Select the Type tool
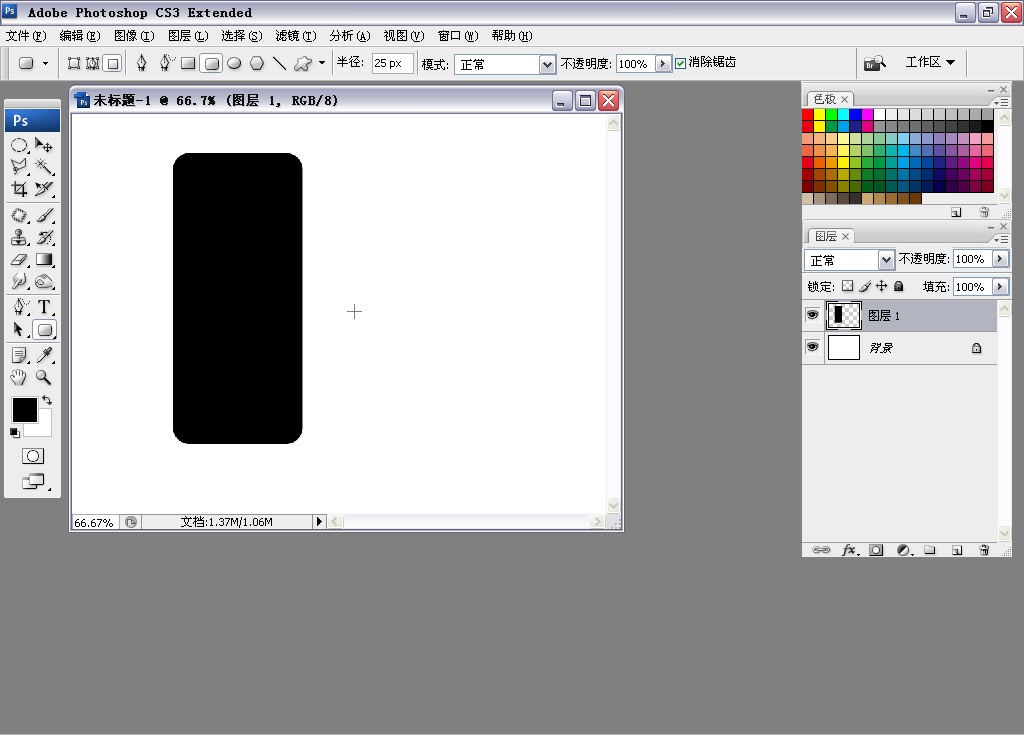Image resolution: width=1024 pixels, height=736 pixels. pyautogui.click(x=44, y=307)
